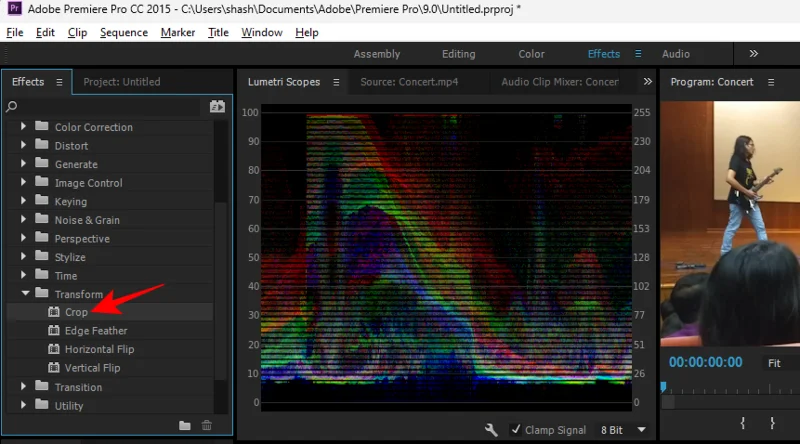Screen dimensions: 800x444
Task: Open the Effects panel hamburger menu
Action: point(59,82)
